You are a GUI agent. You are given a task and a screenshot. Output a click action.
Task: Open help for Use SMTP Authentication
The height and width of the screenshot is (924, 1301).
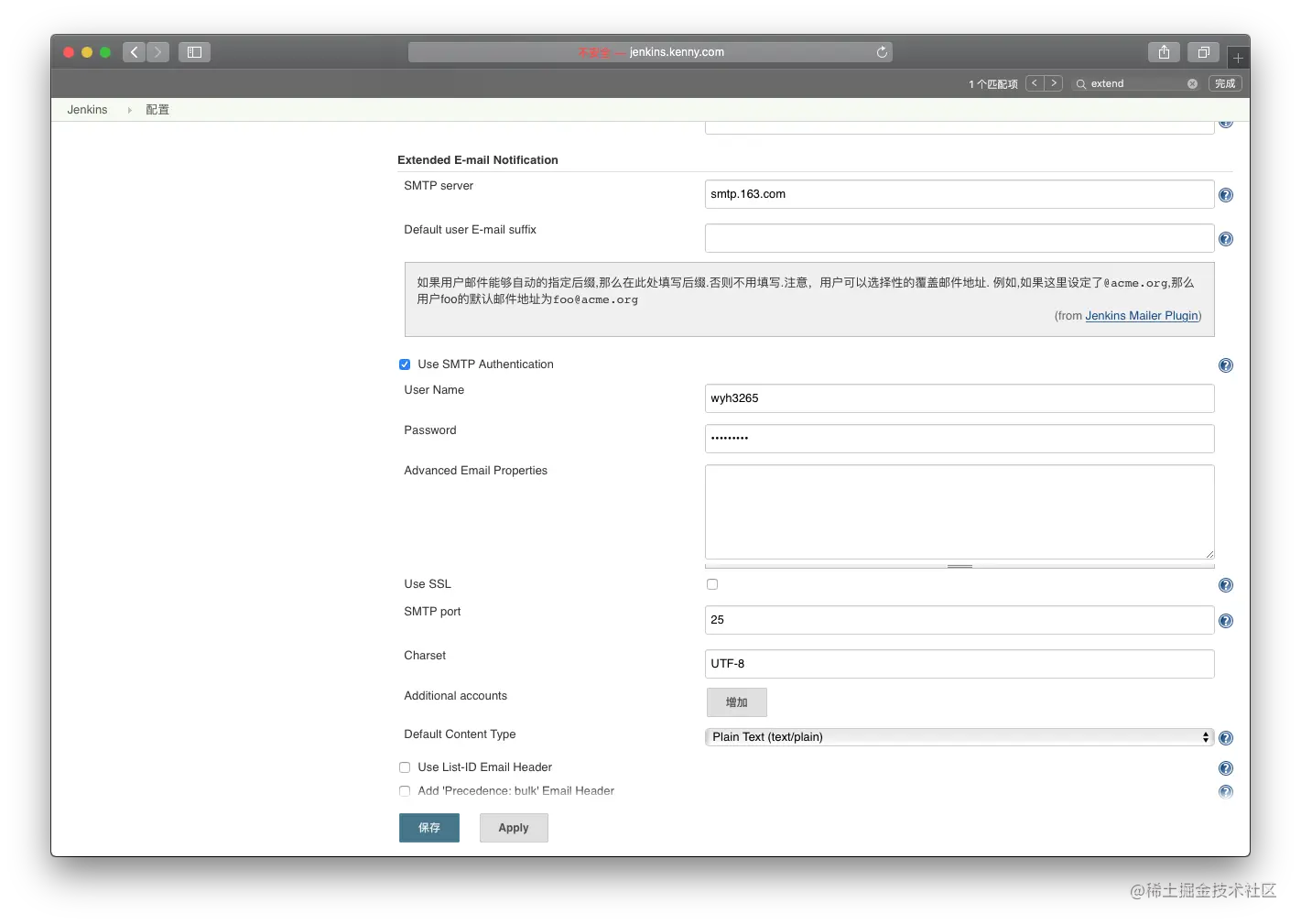(1226, 365)
